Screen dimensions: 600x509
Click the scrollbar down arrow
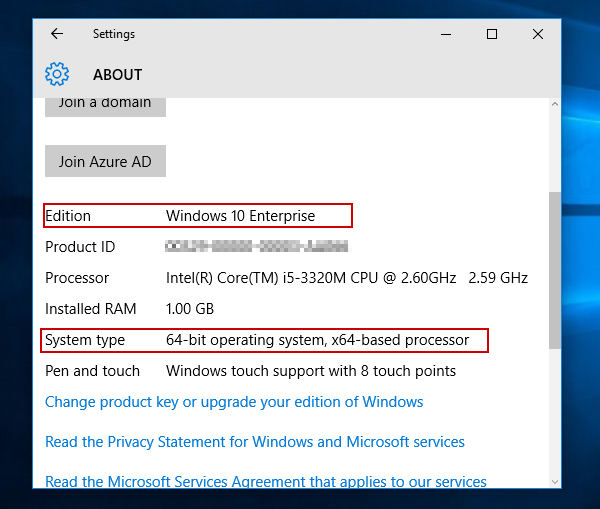[x=555, y=482]
